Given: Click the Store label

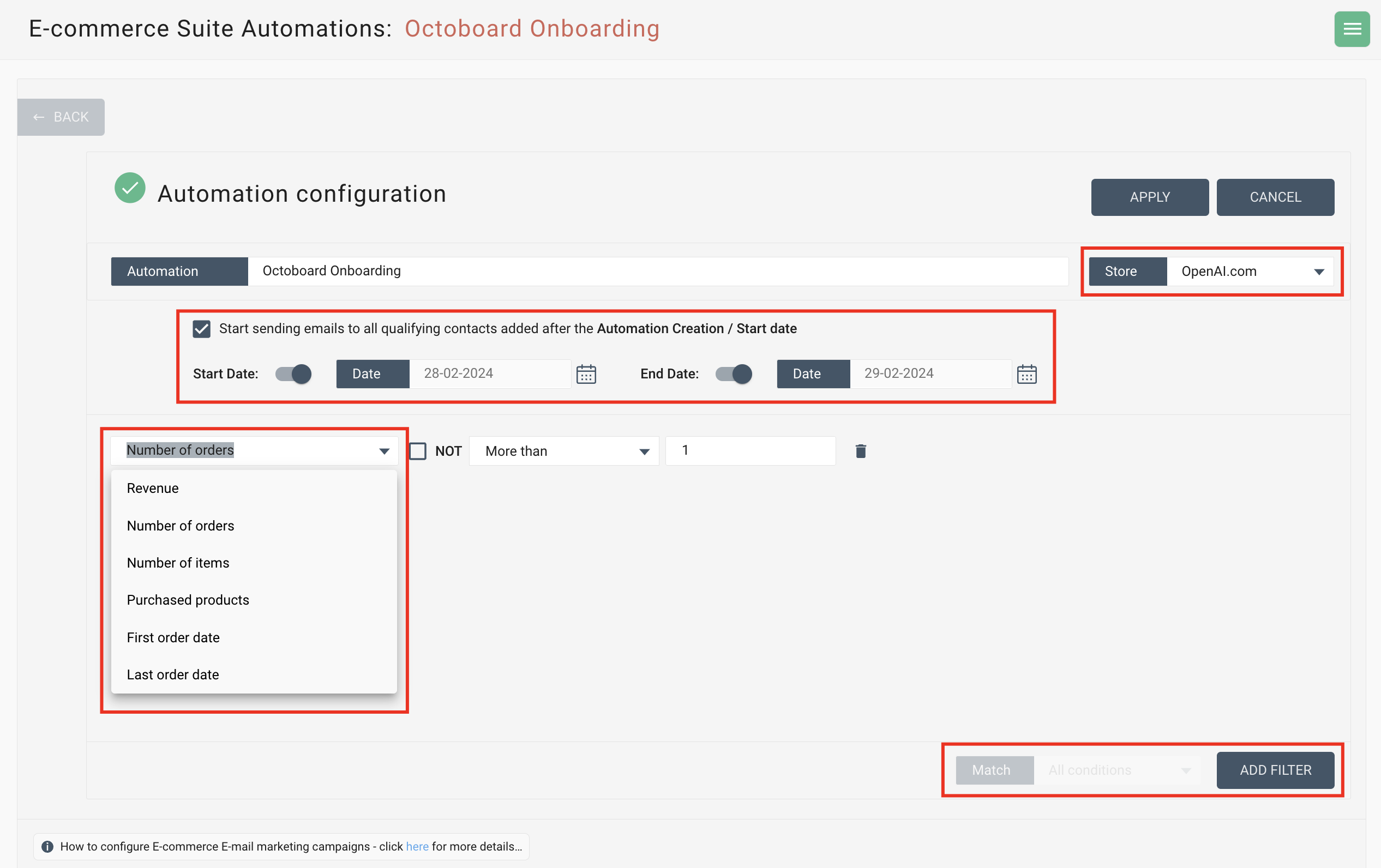Looking at the screenshot, I should pos(1127,271).
